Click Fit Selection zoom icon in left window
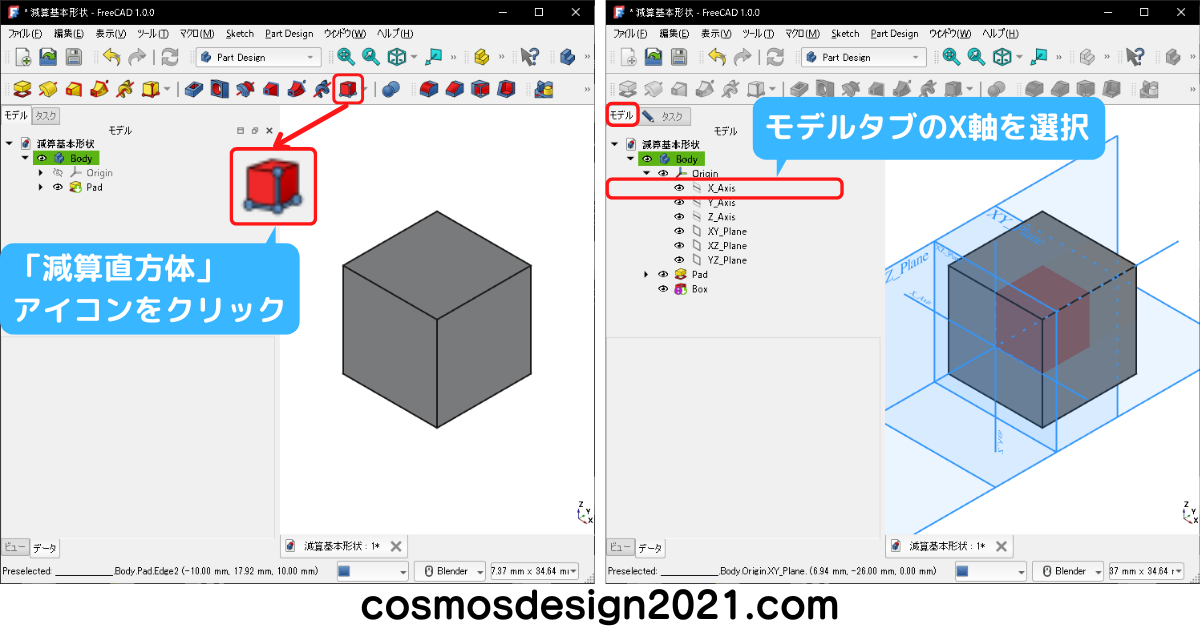Screen dimensions: 1200x630 371,57
